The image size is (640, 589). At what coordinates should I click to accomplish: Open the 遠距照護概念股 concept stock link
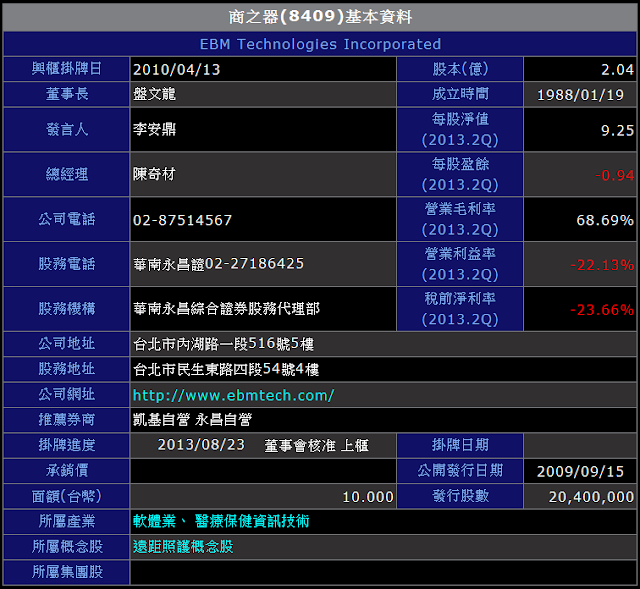[x=183, y=547]
